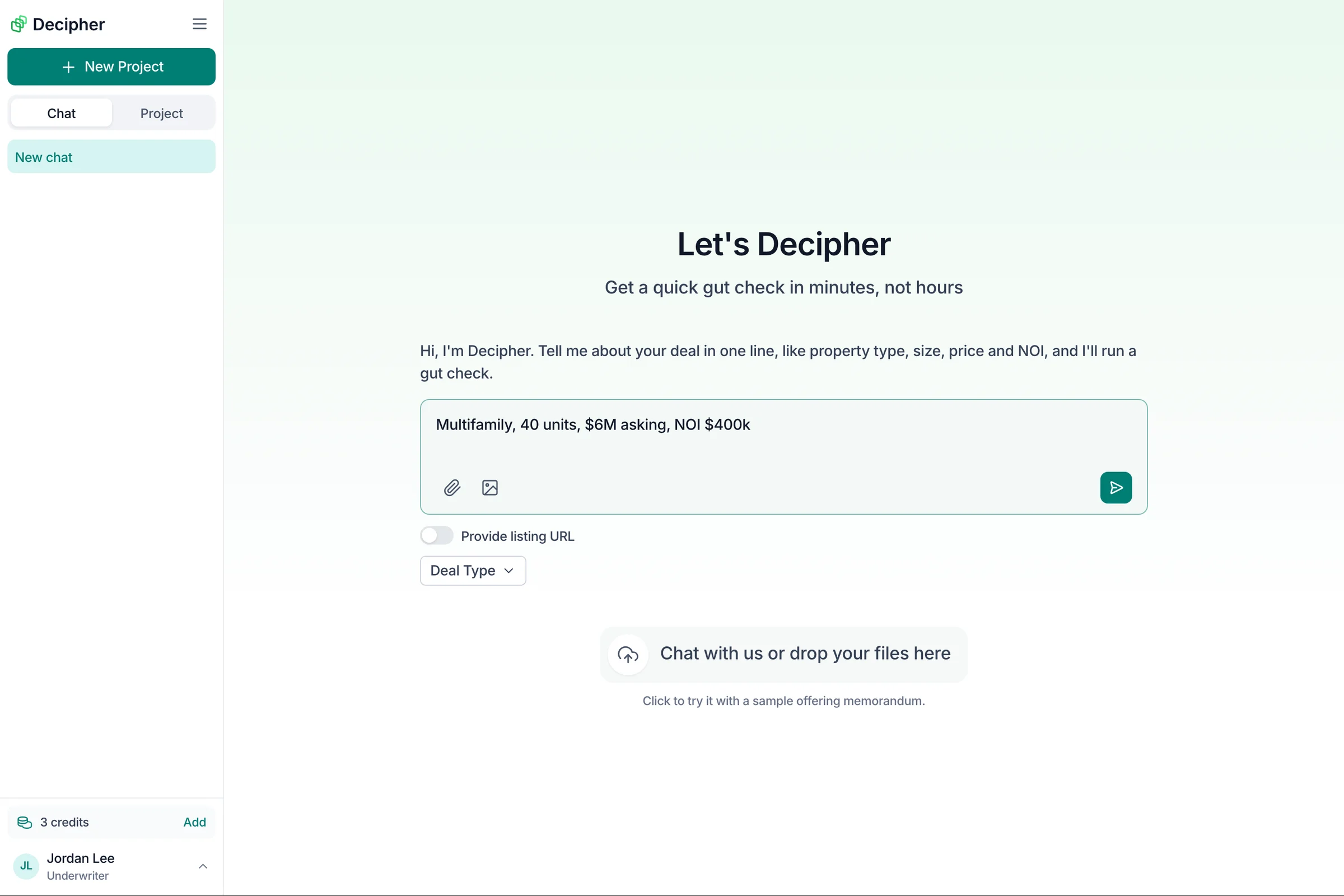
Task: Click the Jordan Lee name text
Action: 81,858
